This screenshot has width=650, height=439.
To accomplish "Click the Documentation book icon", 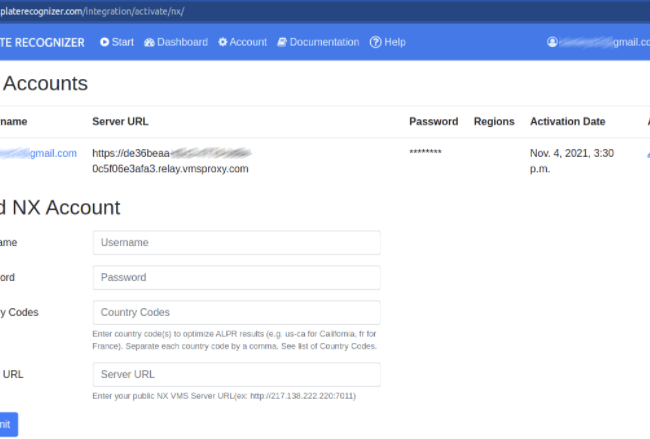I will pos(282,42).
